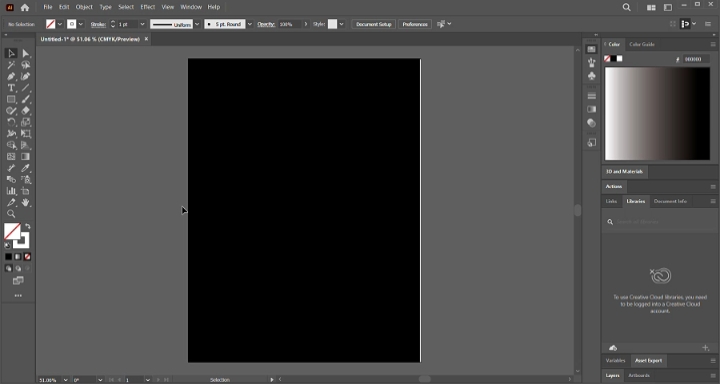Open the Edit Toolbar three dots
The image size is (720, 384).
click(18, 296)
